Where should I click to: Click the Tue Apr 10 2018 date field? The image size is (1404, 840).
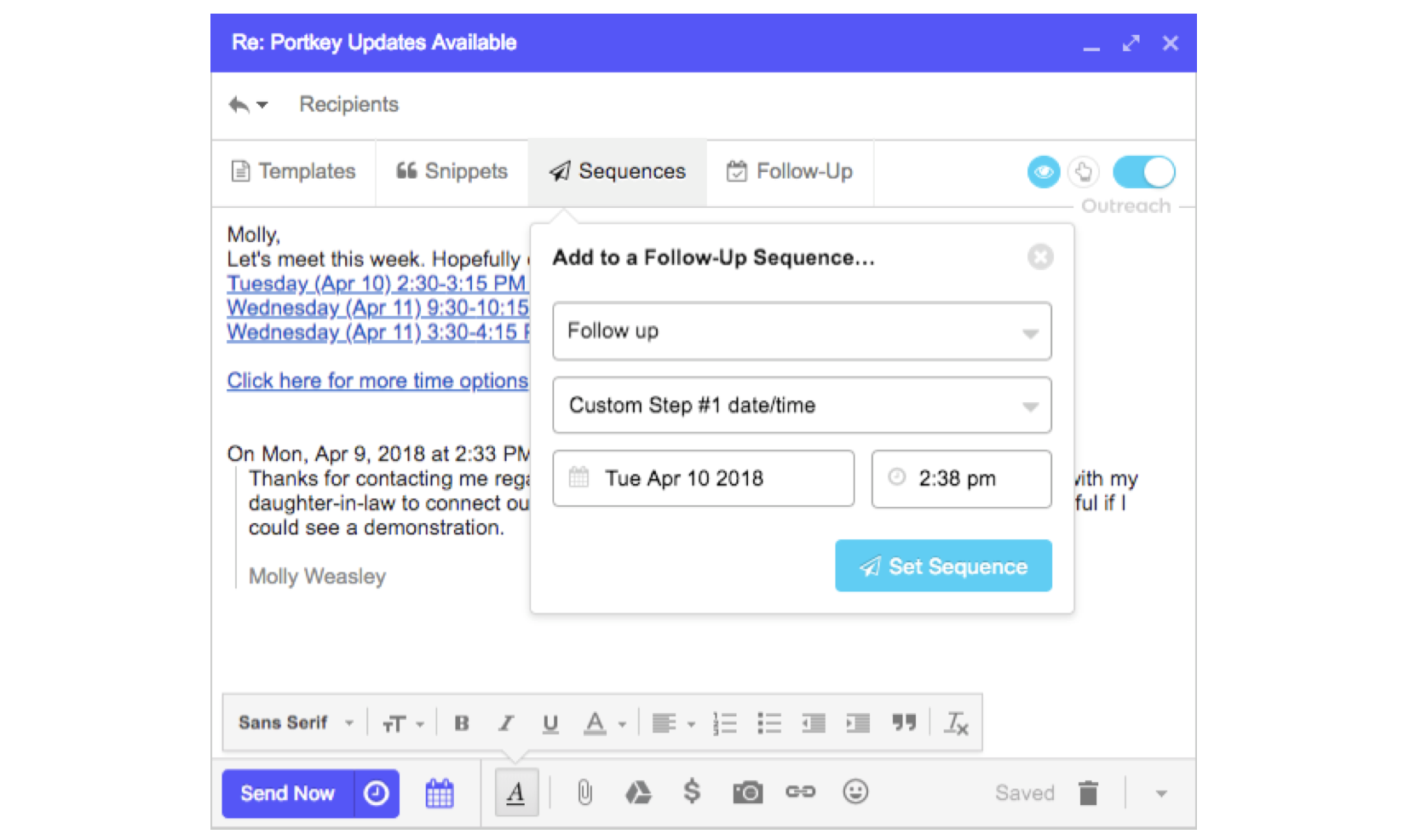click(x=704, y=479)
